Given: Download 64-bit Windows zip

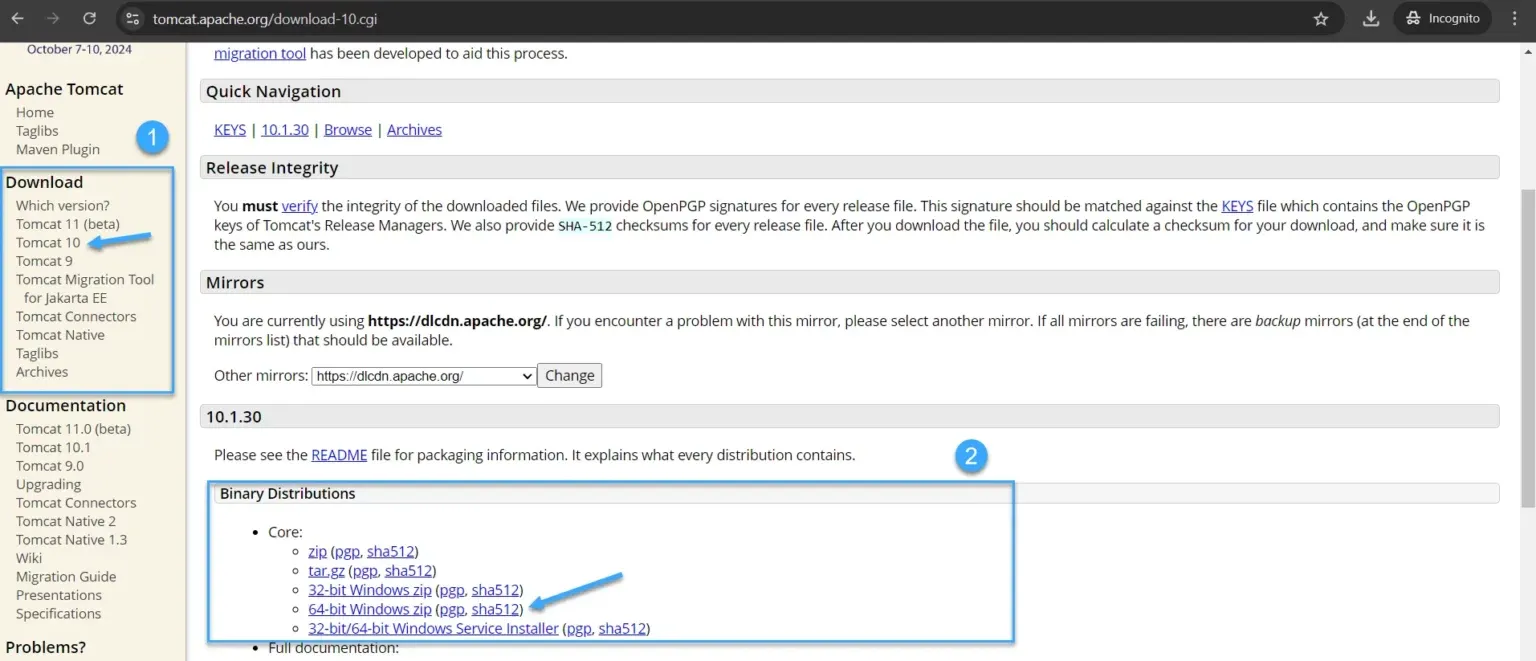Looking at the screenshot, I should click(370, 609).
